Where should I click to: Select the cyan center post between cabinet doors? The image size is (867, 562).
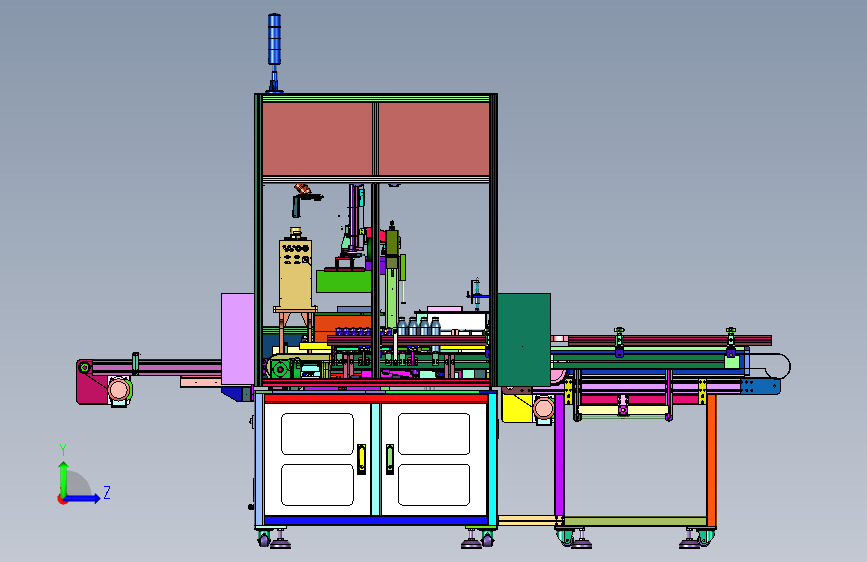376,459
